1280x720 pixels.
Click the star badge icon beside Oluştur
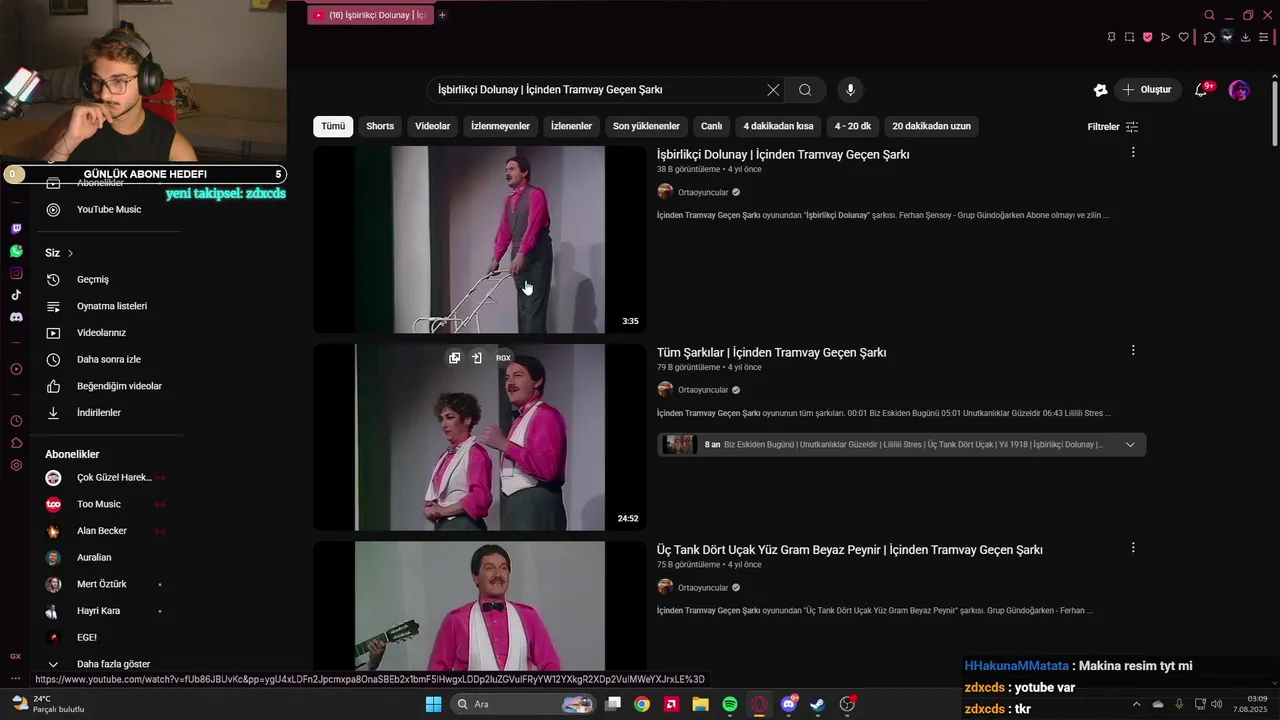tap(1100, 90)
